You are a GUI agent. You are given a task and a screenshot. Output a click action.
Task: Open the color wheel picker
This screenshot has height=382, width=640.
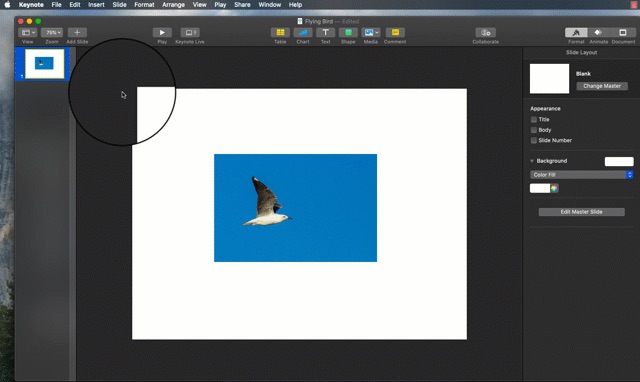554,188
